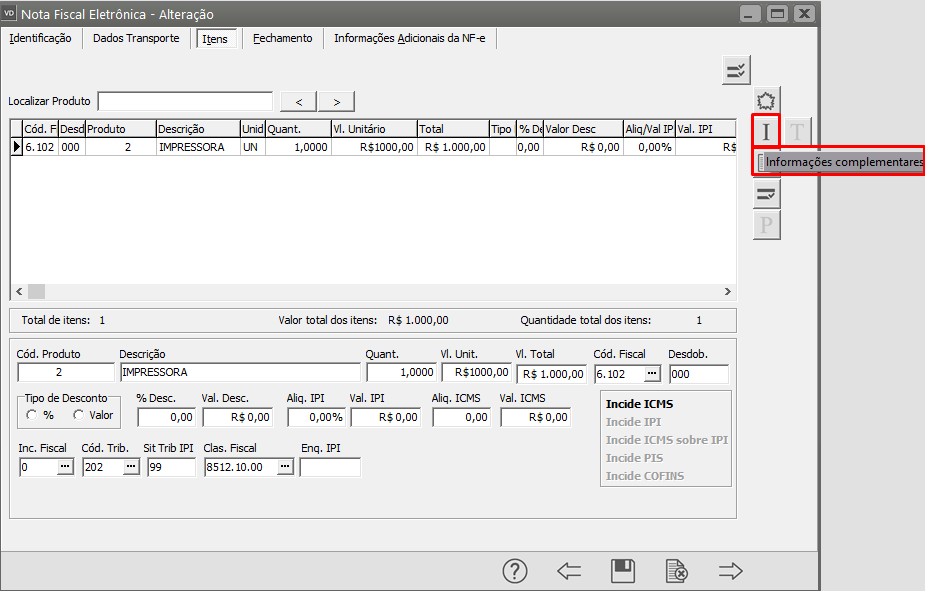
Task: Select the 'Valor' discount type radio button
Action: coord(79,415)
